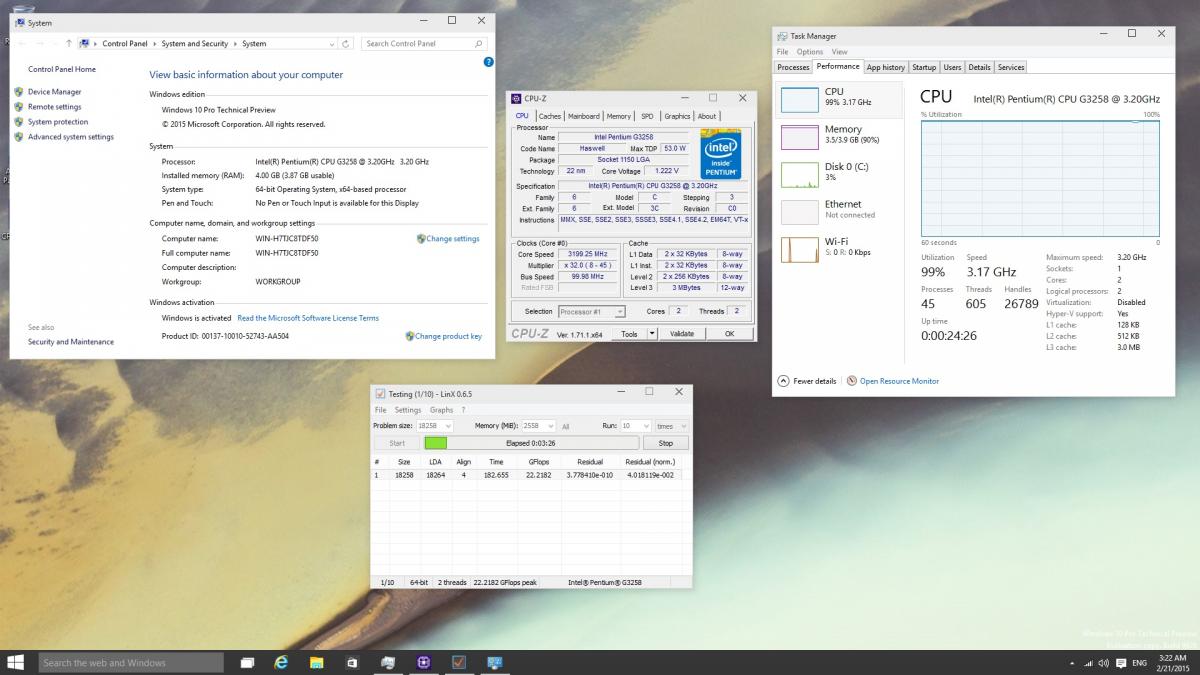Select Ethernet in Task Manager sidebar
This screenshot has width=1200, height=675.
(x=839, y=210)
